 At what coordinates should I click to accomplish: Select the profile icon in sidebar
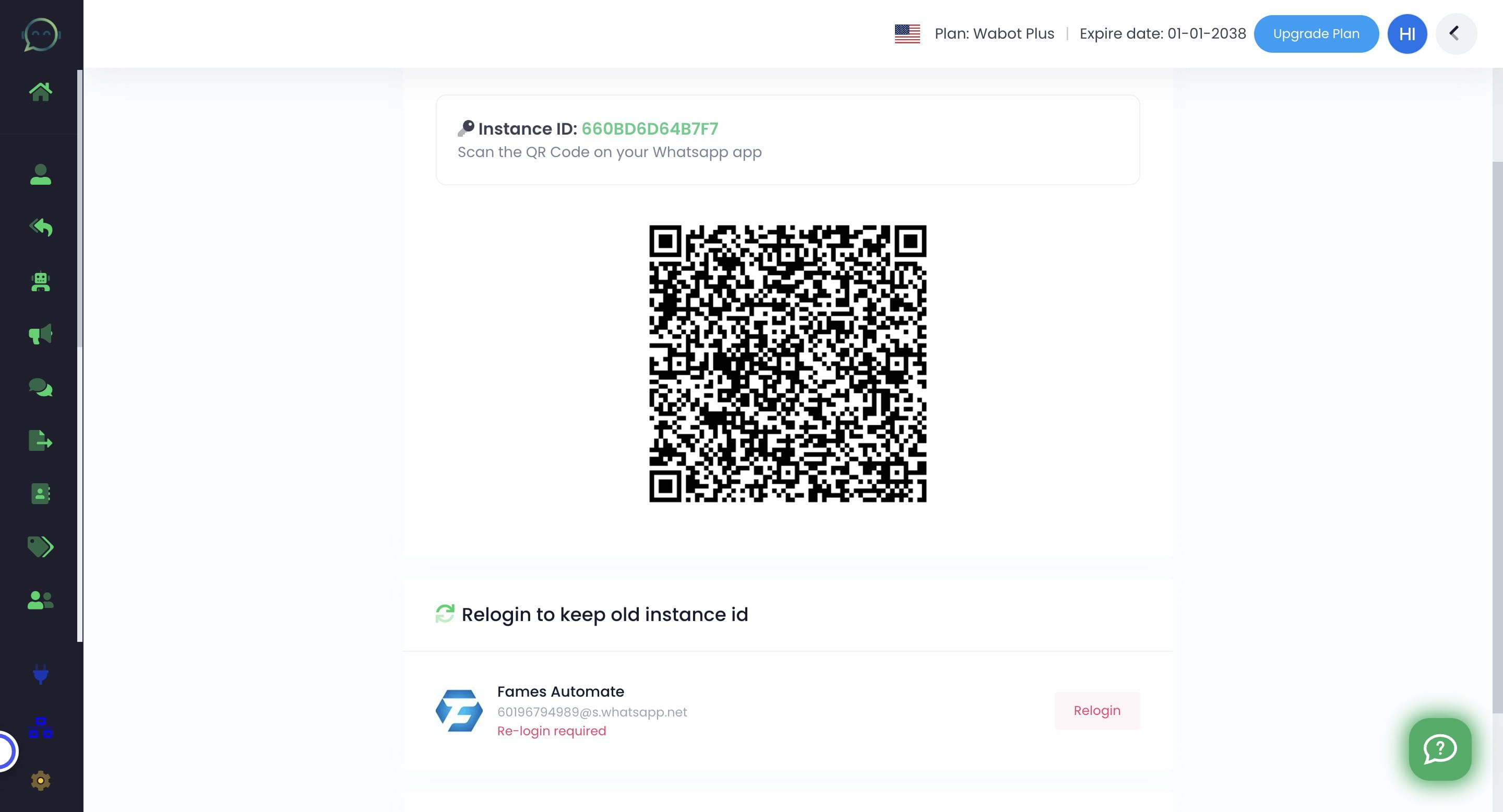(x=40, y=173)
